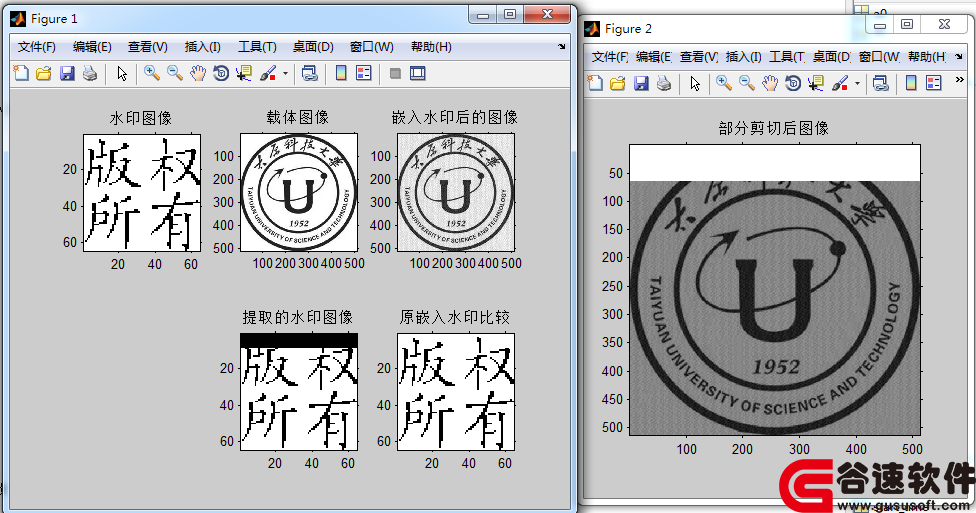Image resolution: width=976 pixels, height=513 pixels.
Task: Open 文件 menu in Figure 2
Action: 609,57
